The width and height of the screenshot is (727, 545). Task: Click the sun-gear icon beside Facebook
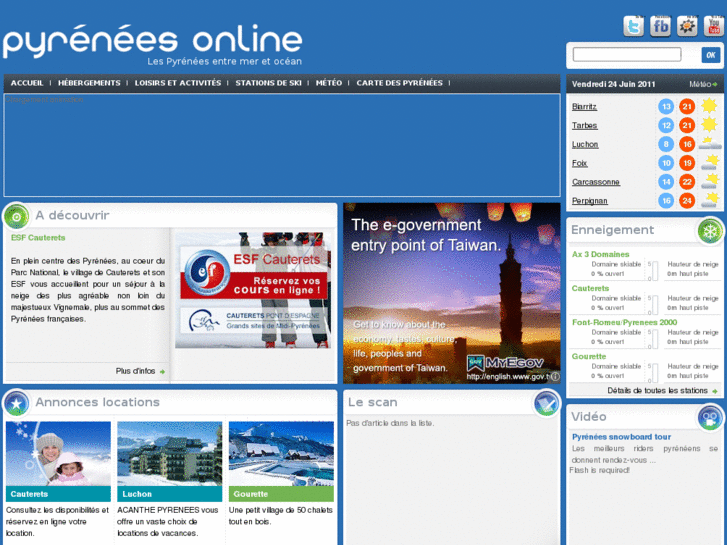click(687, 26)
